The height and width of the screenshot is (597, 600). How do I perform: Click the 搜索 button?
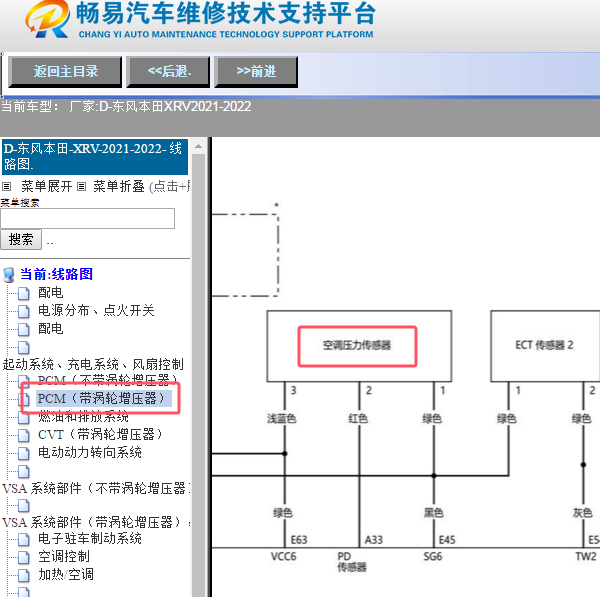[x=21, y=240]
